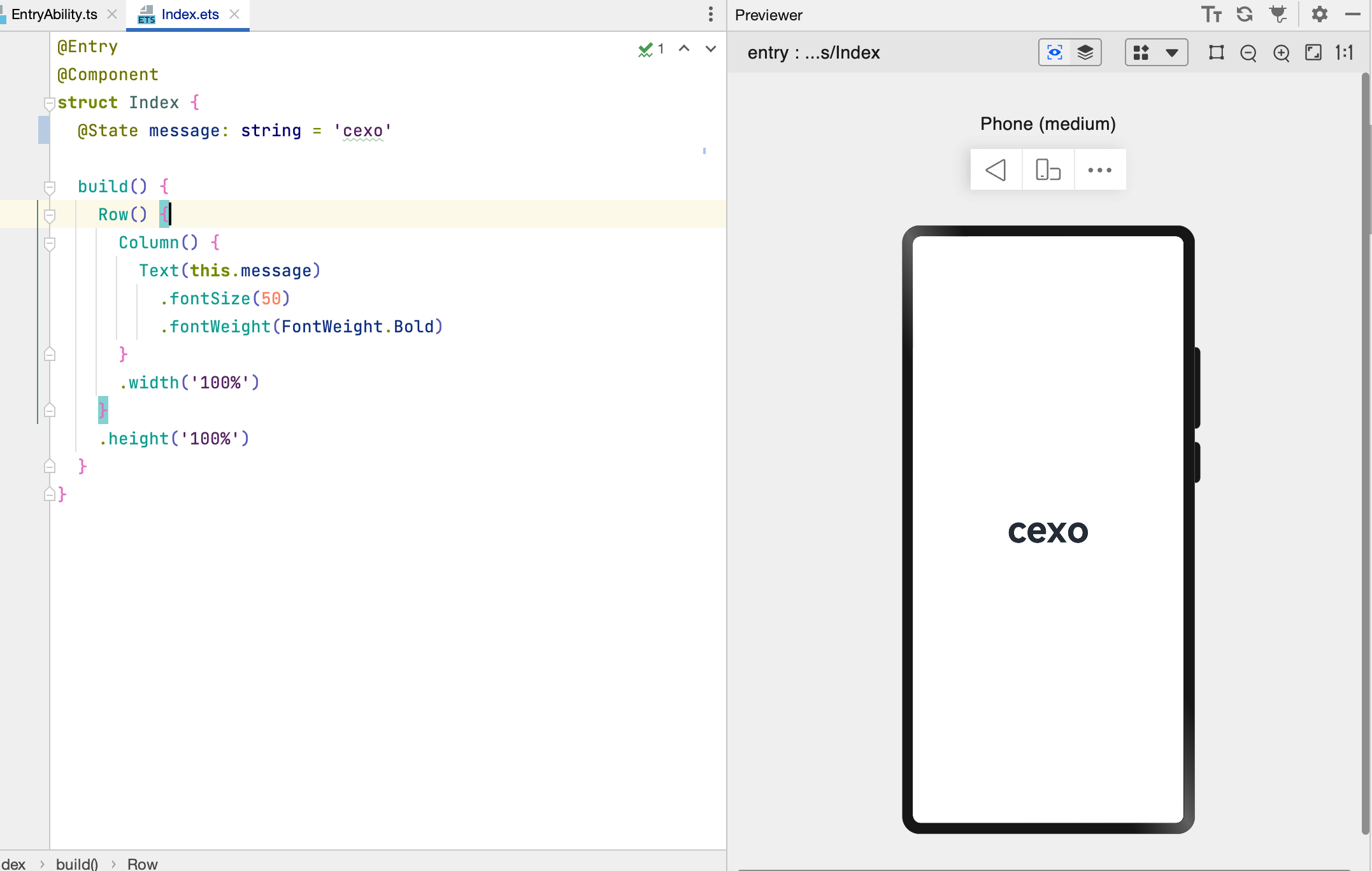1372x871 pixels.
Task: Click FontWeight.Bold in the code
Action: click(357, 327)
